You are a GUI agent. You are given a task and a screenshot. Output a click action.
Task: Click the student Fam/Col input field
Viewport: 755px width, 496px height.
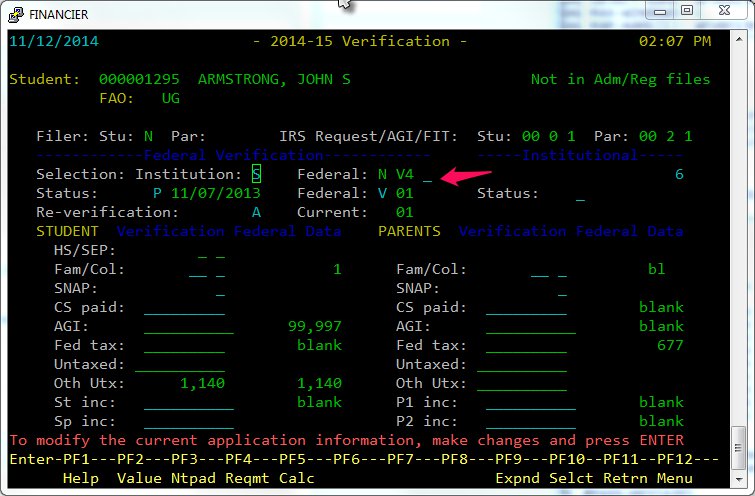207,270
